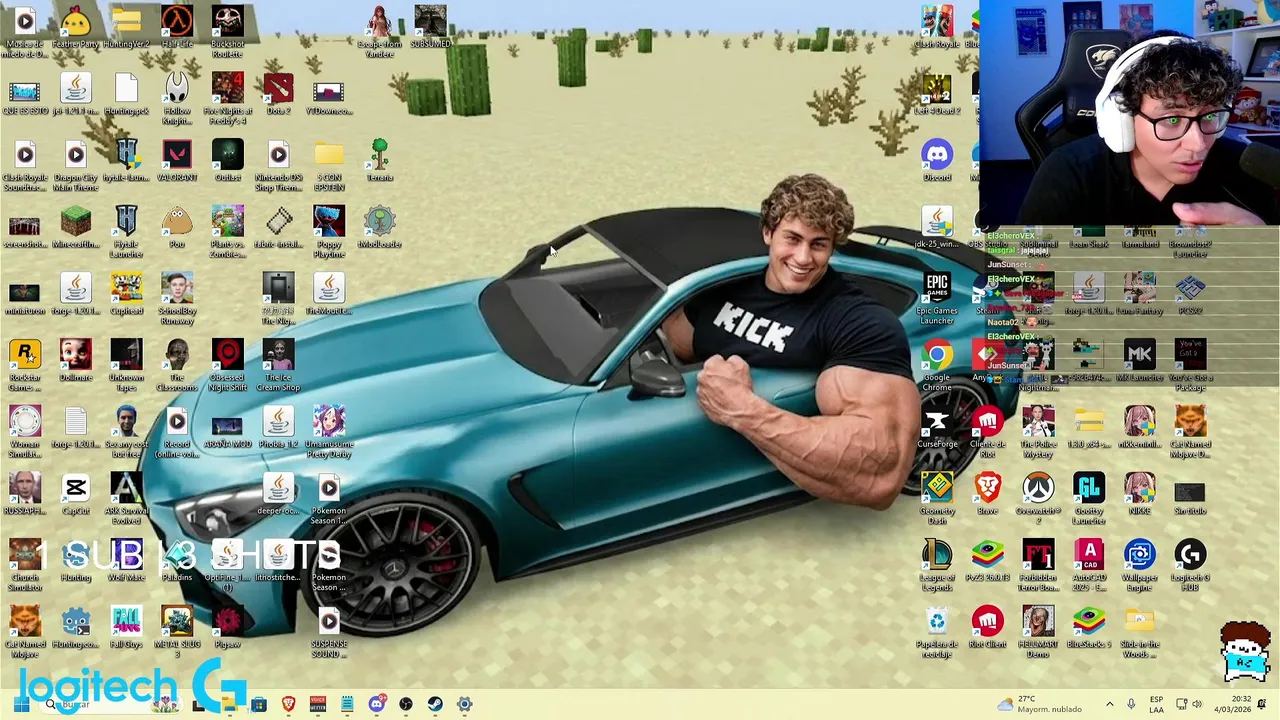
Task: Select the CapCut desktop icon
Action: (x=75, y=494)
